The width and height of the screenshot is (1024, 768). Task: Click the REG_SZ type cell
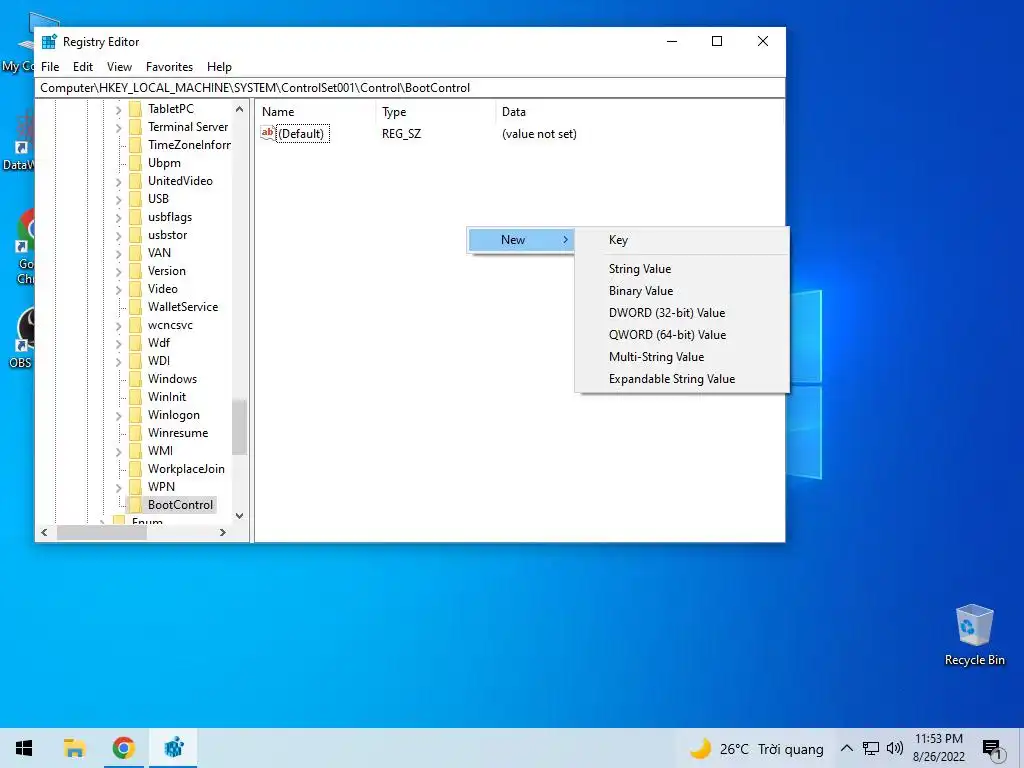(x=402, y=134)
